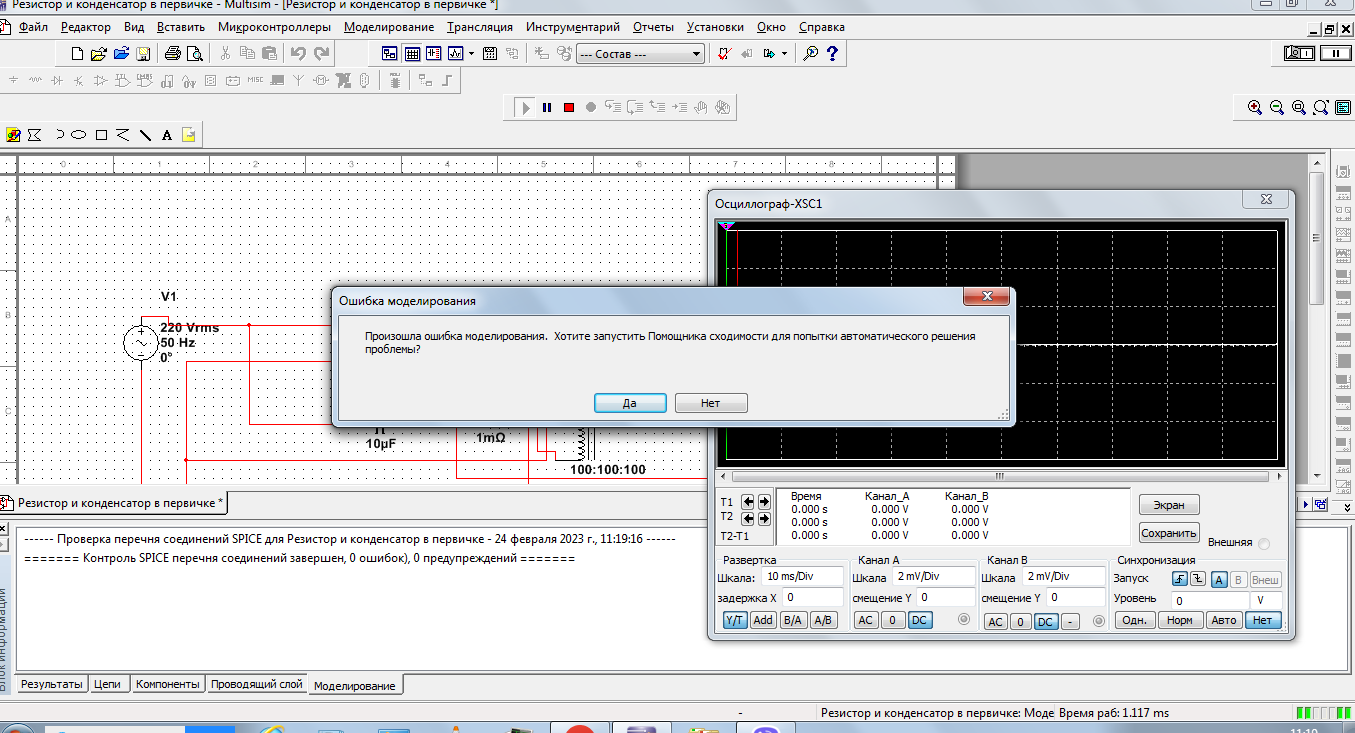Image resolution: width=1355 pixels, height=733 pixels.
Task: Toggle AC coupling for Channel A
Action: point(866,620)
